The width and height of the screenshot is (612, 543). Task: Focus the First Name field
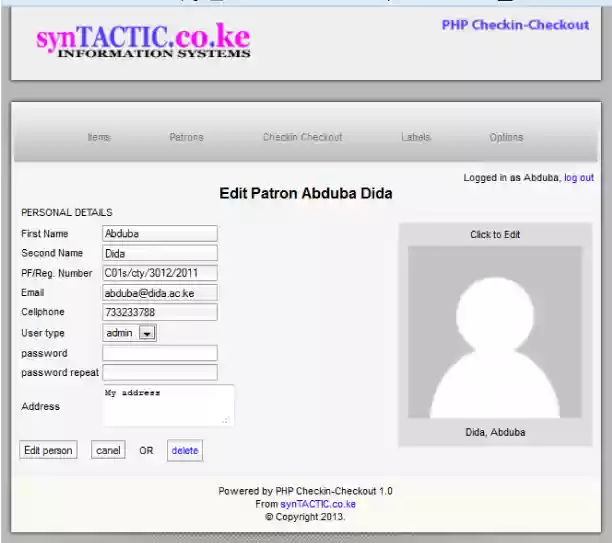160,233
